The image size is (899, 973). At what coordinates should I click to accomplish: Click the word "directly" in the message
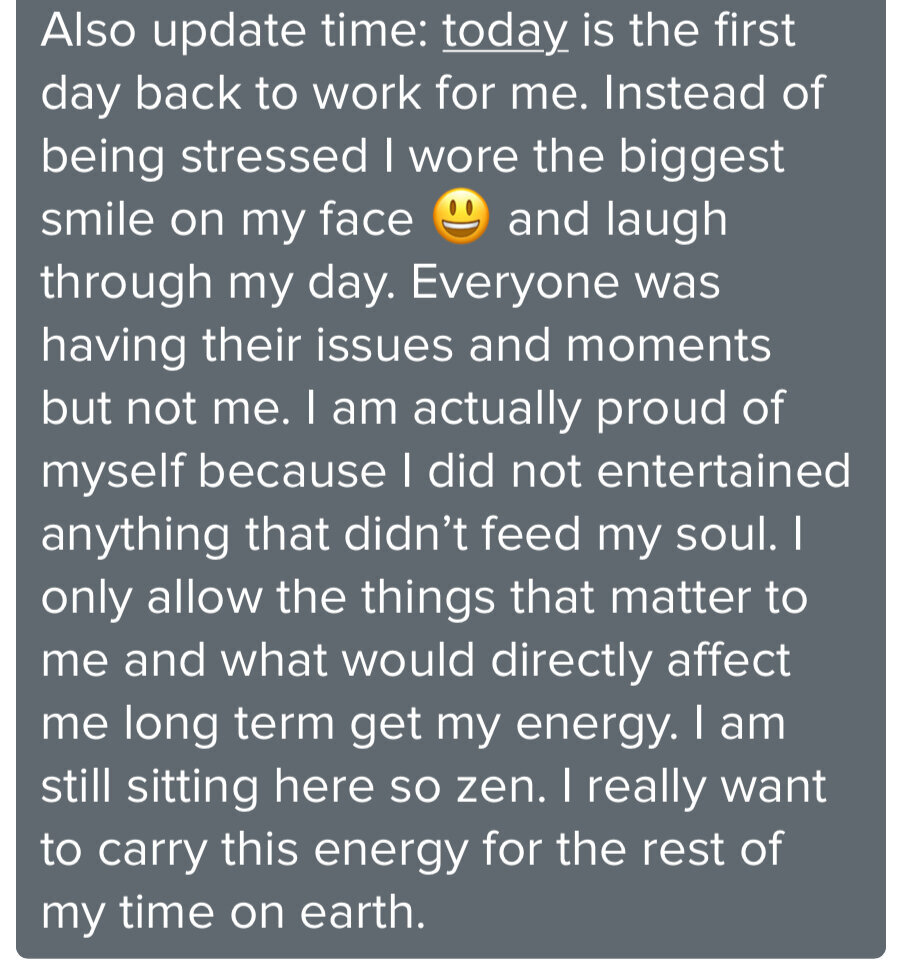[x=571, y=661]
